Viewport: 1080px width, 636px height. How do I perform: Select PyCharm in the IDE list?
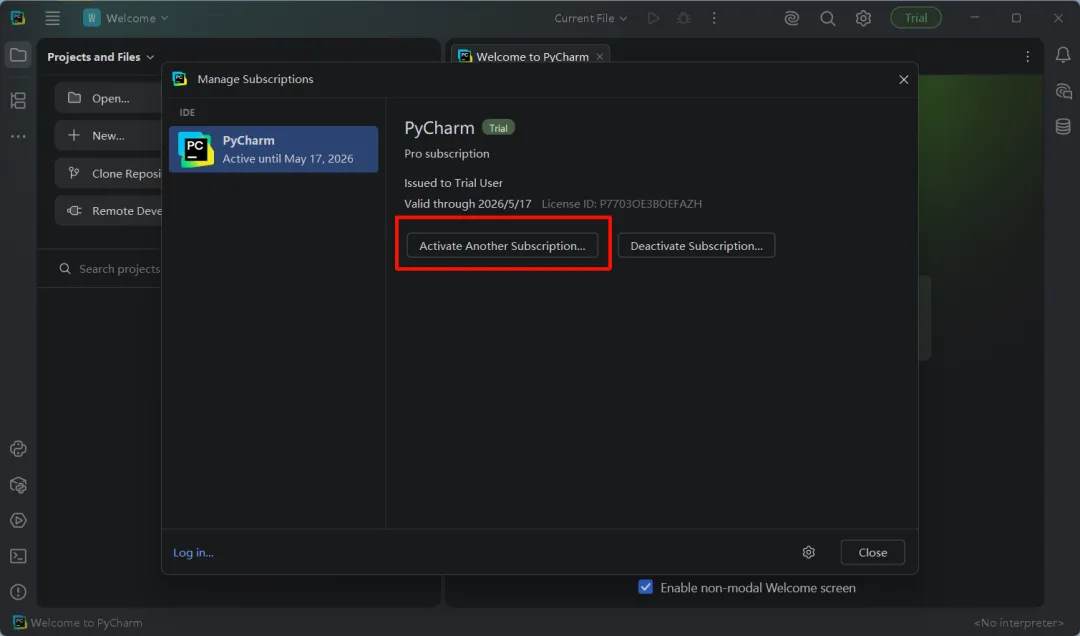pyautogui.click(x=273, y=149)
